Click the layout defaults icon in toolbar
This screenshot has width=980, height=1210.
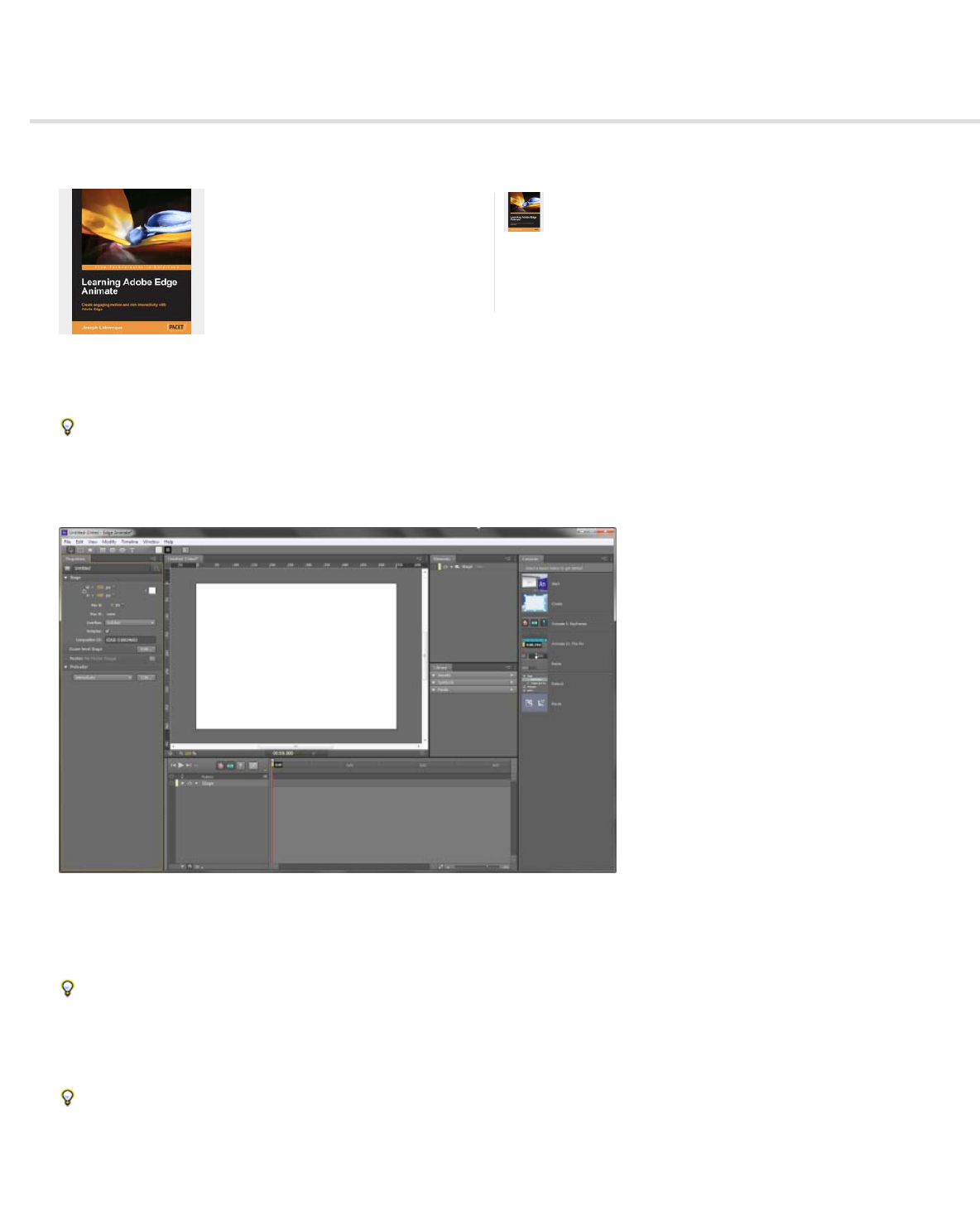coord(185,550)
